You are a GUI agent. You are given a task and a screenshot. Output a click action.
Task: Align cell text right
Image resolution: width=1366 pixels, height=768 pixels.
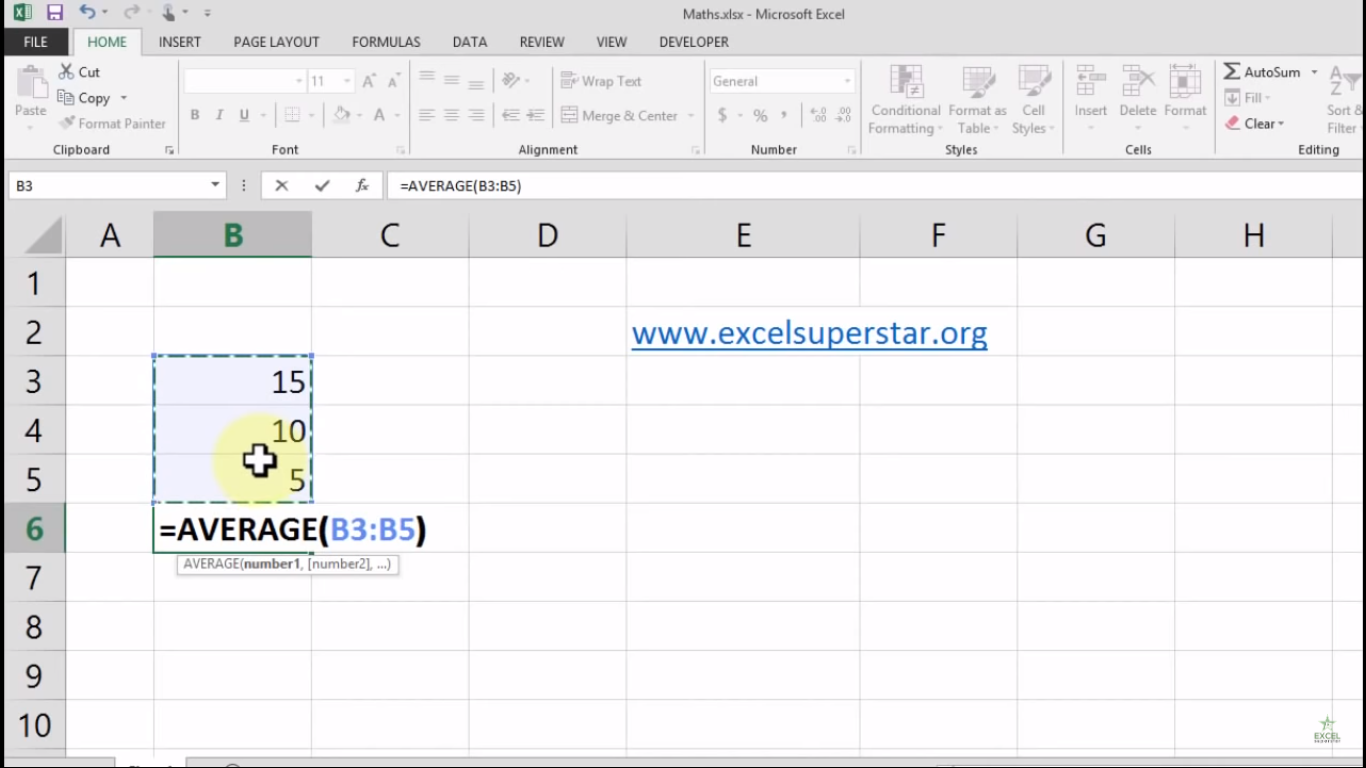pyautogui.click(x=477, y=115)
